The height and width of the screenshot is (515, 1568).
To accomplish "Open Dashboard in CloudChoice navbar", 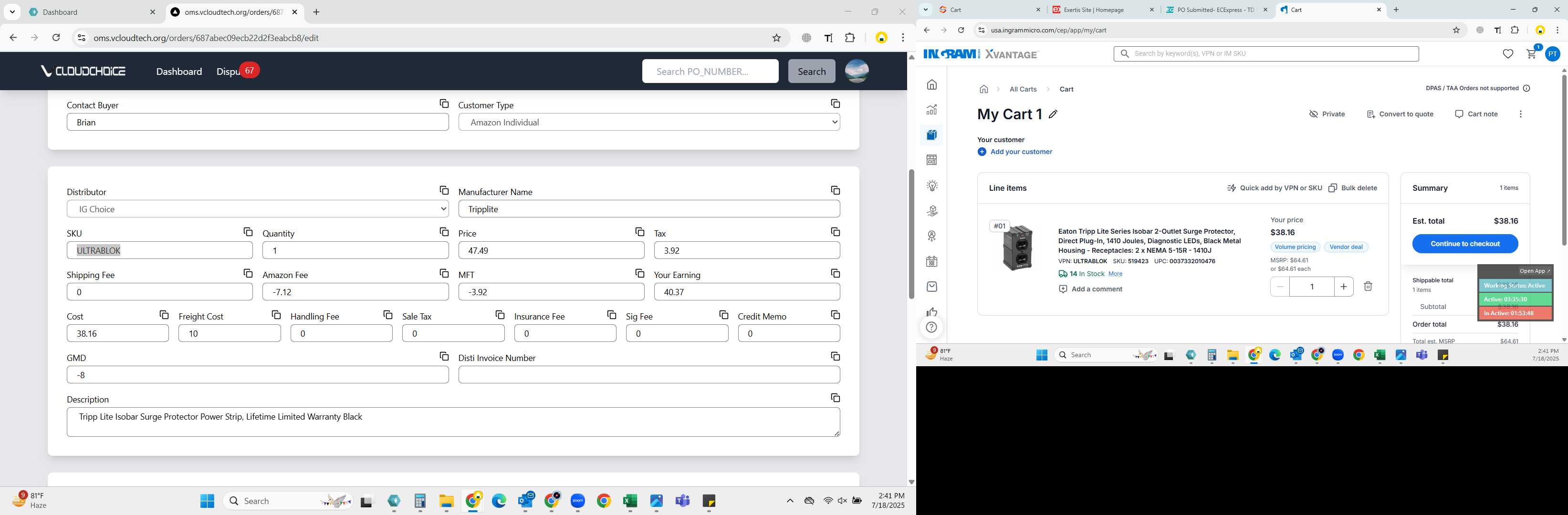I will pos(179,72).
